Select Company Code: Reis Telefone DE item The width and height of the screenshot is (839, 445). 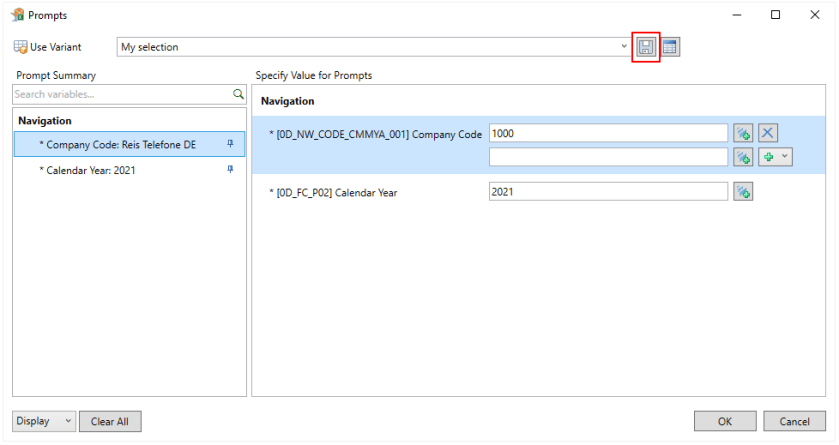coord(121,145)
